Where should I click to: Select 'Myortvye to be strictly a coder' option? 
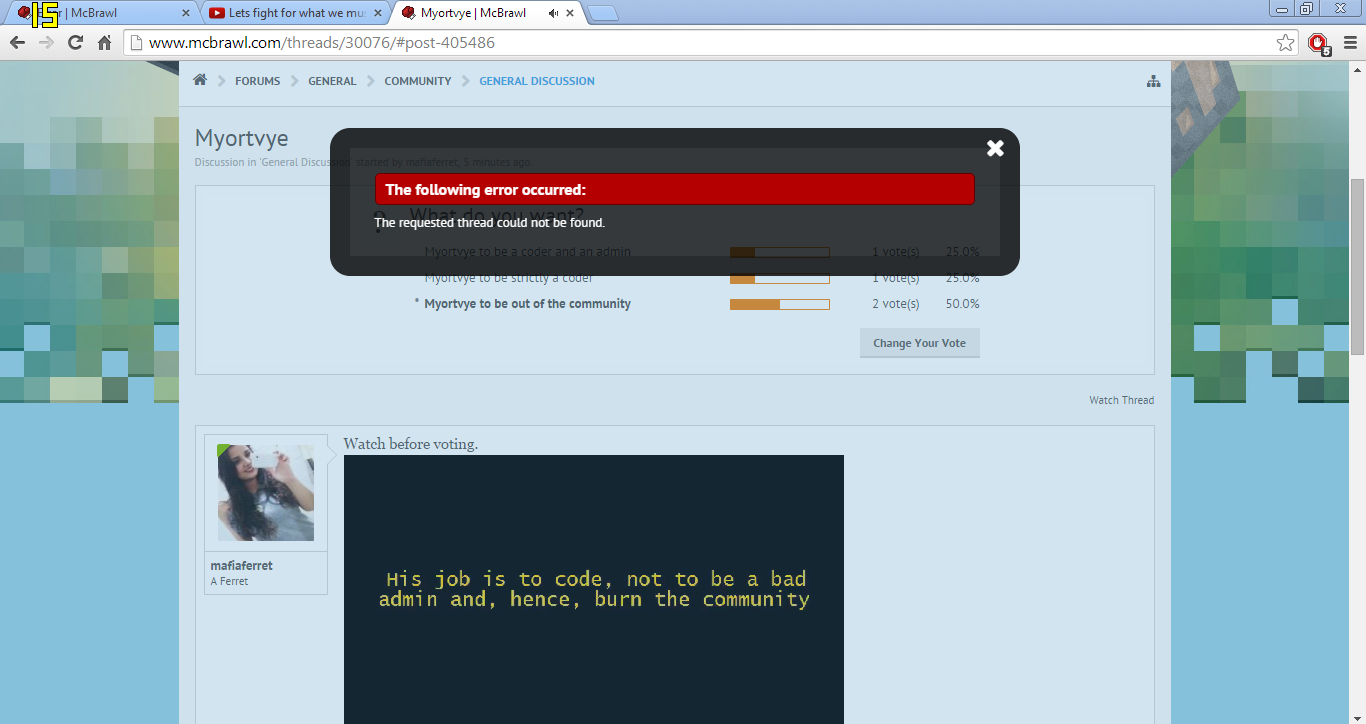coord(508,278)
